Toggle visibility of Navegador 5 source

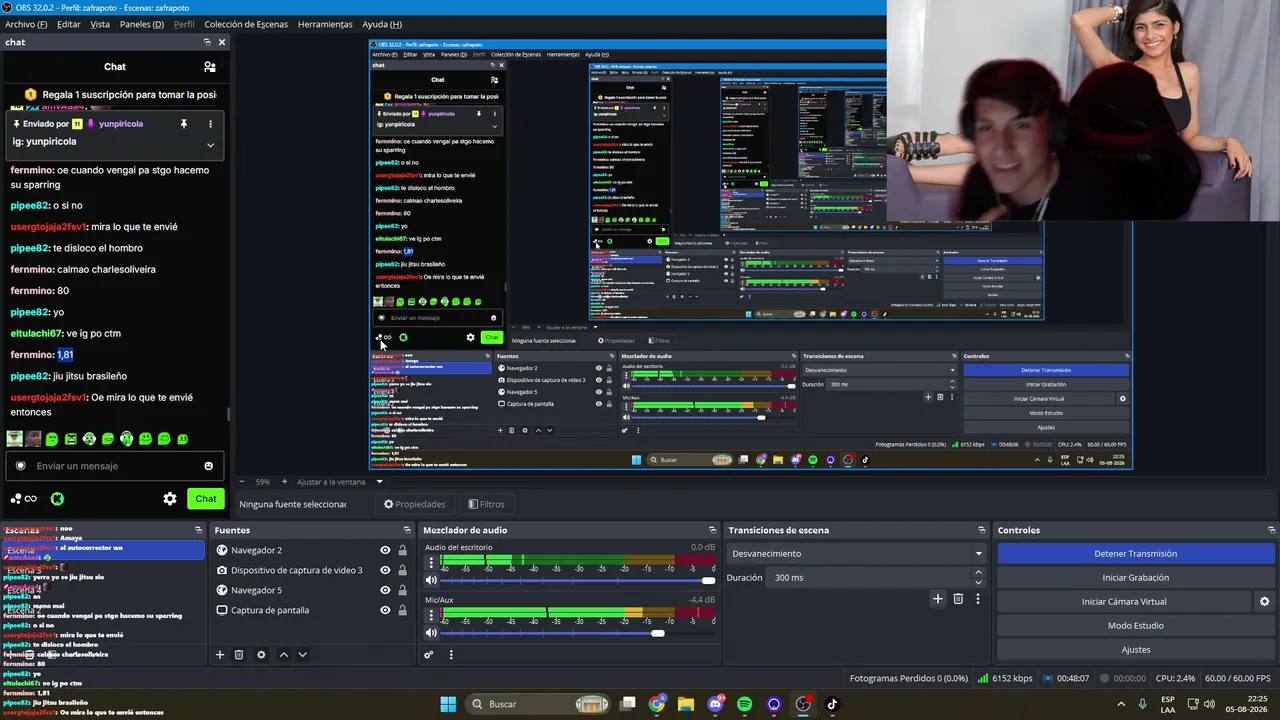tap(385, 590)
